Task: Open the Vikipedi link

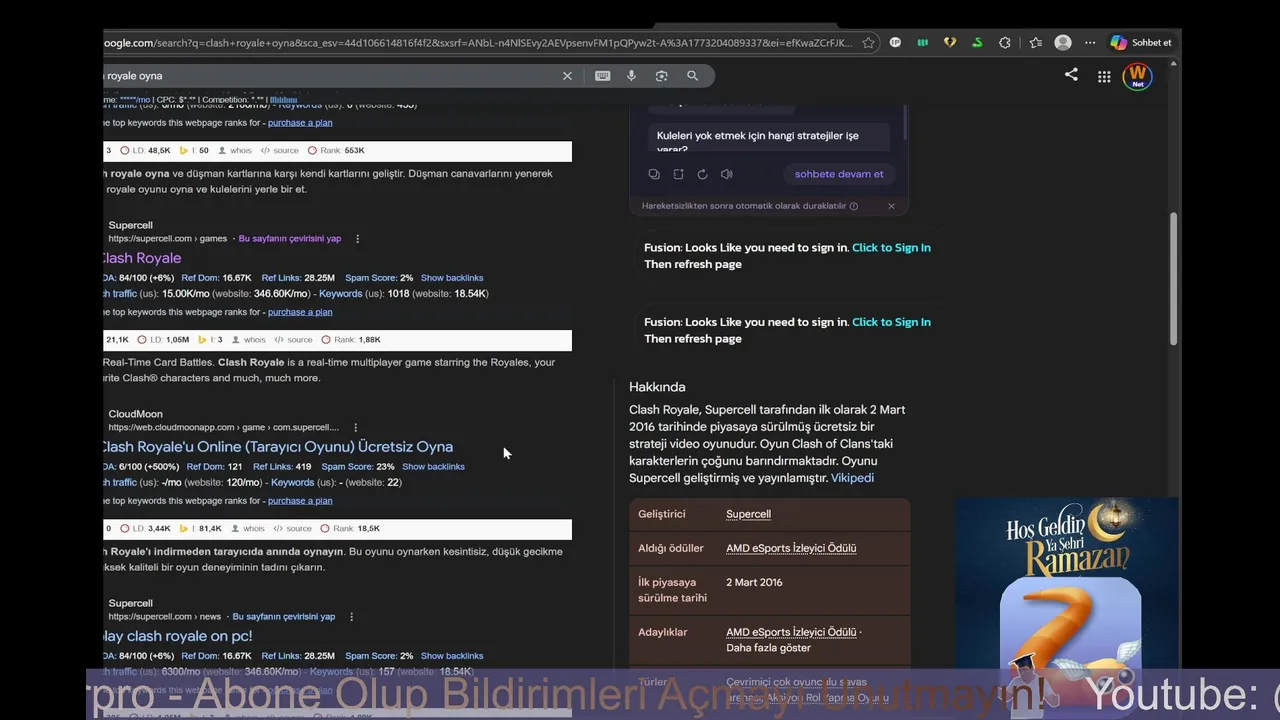Action: pos(852,478)
